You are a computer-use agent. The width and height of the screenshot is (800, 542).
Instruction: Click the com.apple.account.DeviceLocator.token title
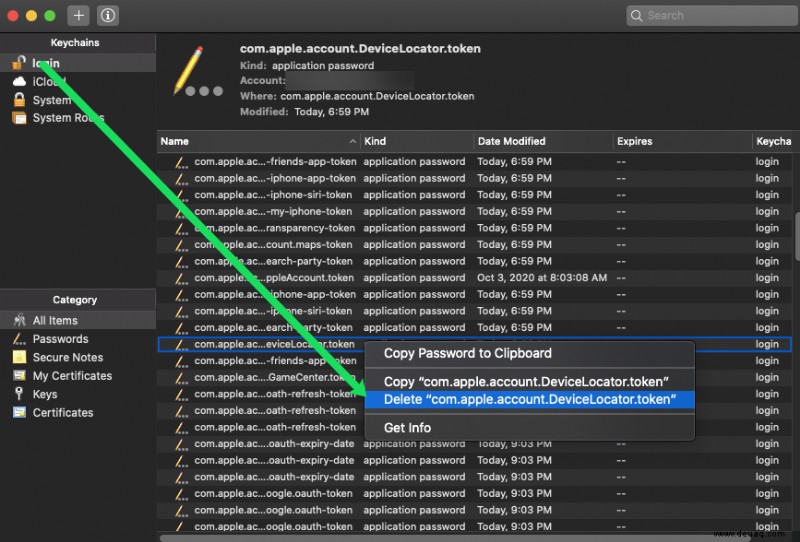tap(360, 48)
